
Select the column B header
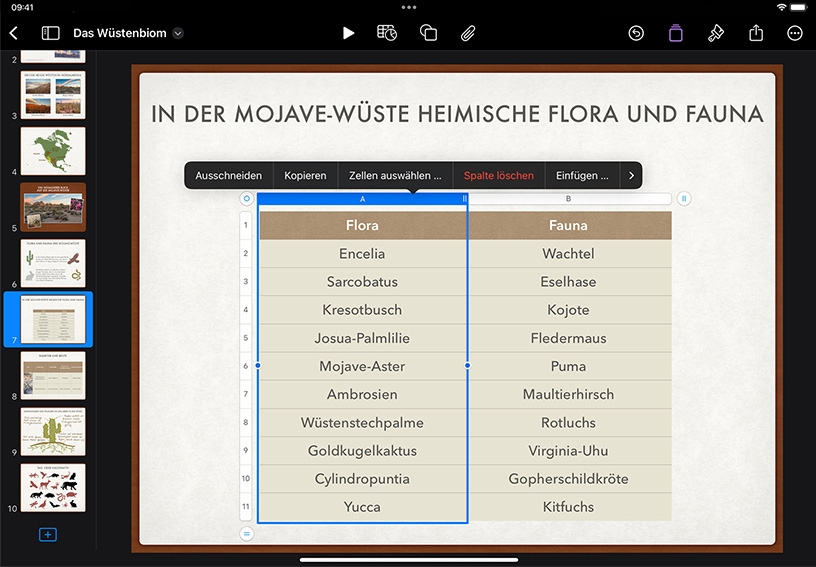tap(568, 199)
